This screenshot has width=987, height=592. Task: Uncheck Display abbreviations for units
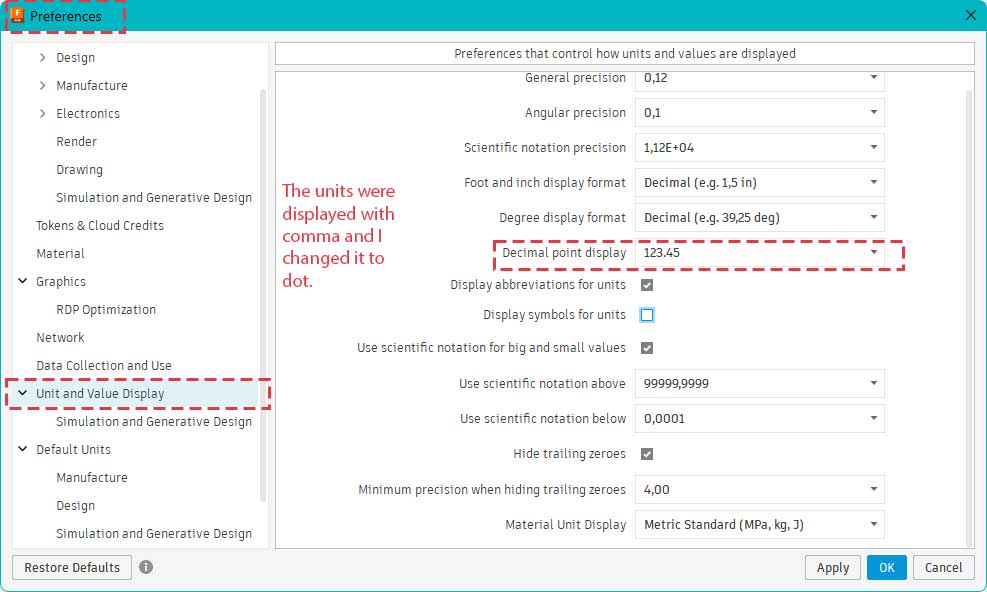[647, 285]
